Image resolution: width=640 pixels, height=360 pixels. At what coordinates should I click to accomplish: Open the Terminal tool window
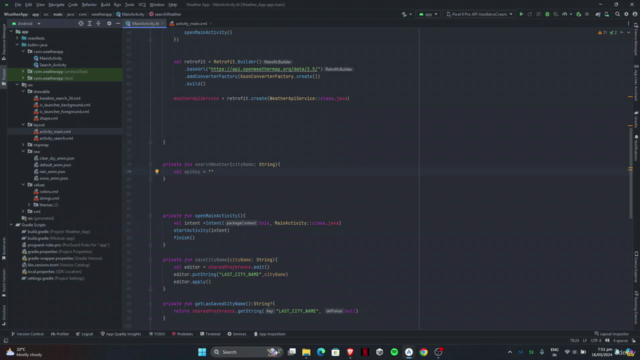tap(210, 334)
